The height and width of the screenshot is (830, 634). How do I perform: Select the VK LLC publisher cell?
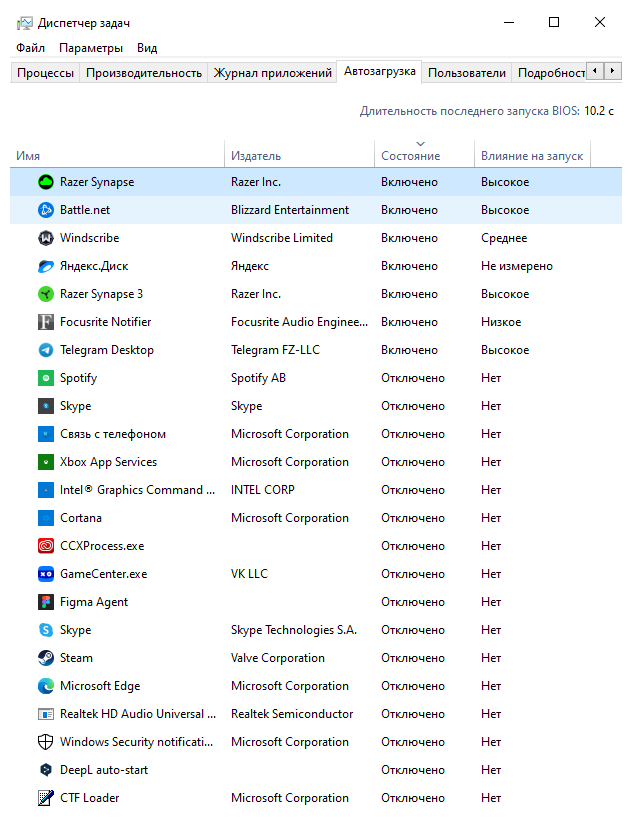click(x=249, y=574)
